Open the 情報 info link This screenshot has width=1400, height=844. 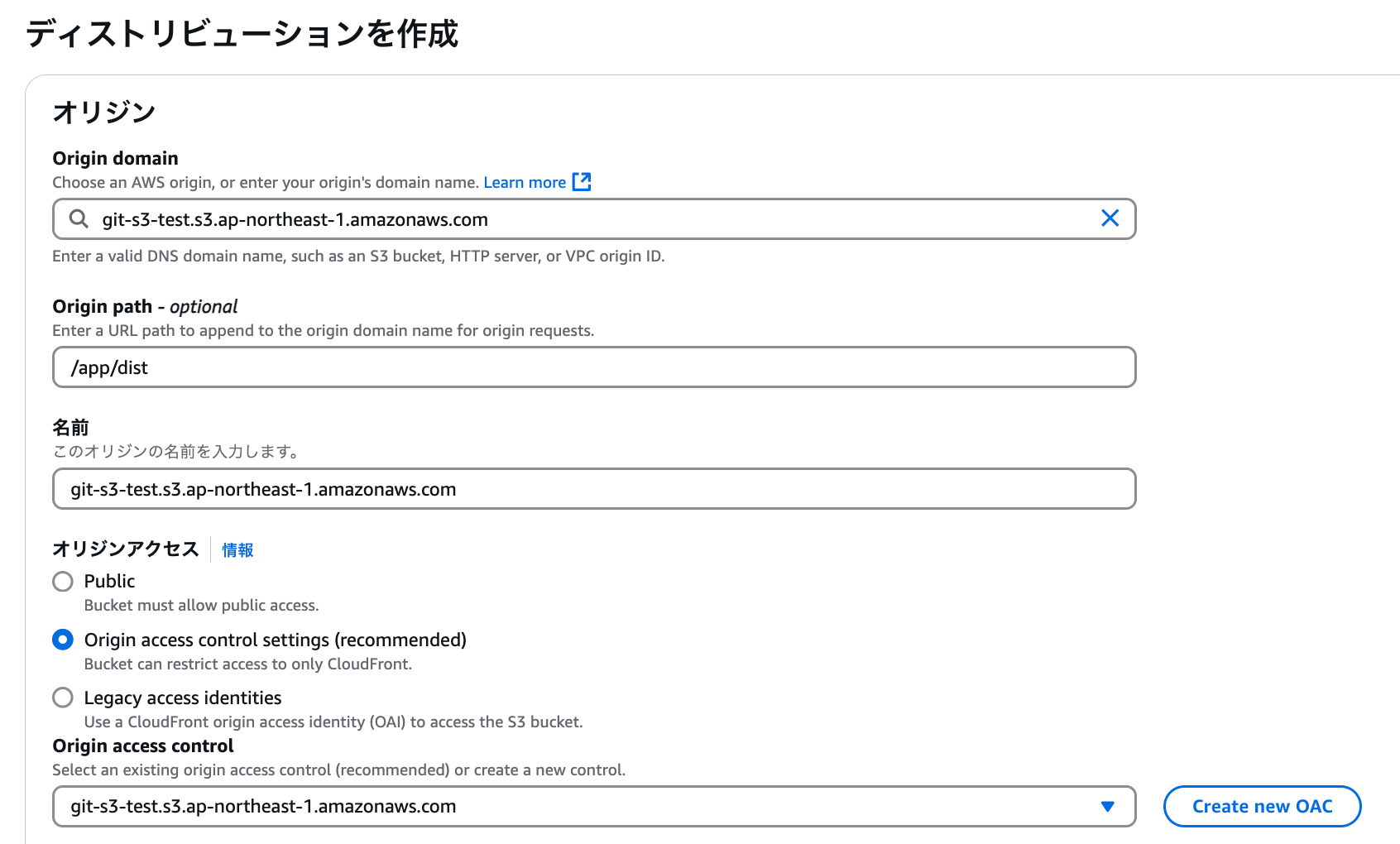pyautogui.click(x=237, y=550)
